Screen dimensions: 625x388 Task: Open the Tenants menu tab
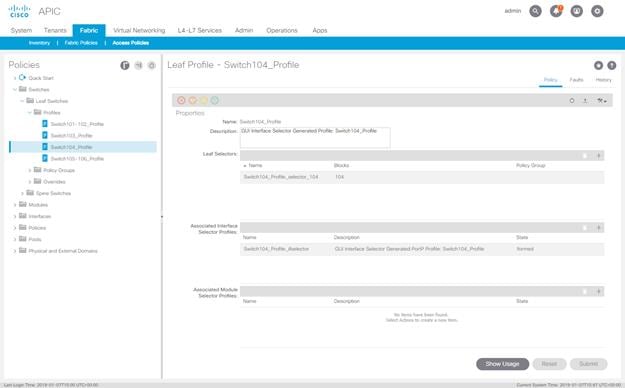point(55,30)
